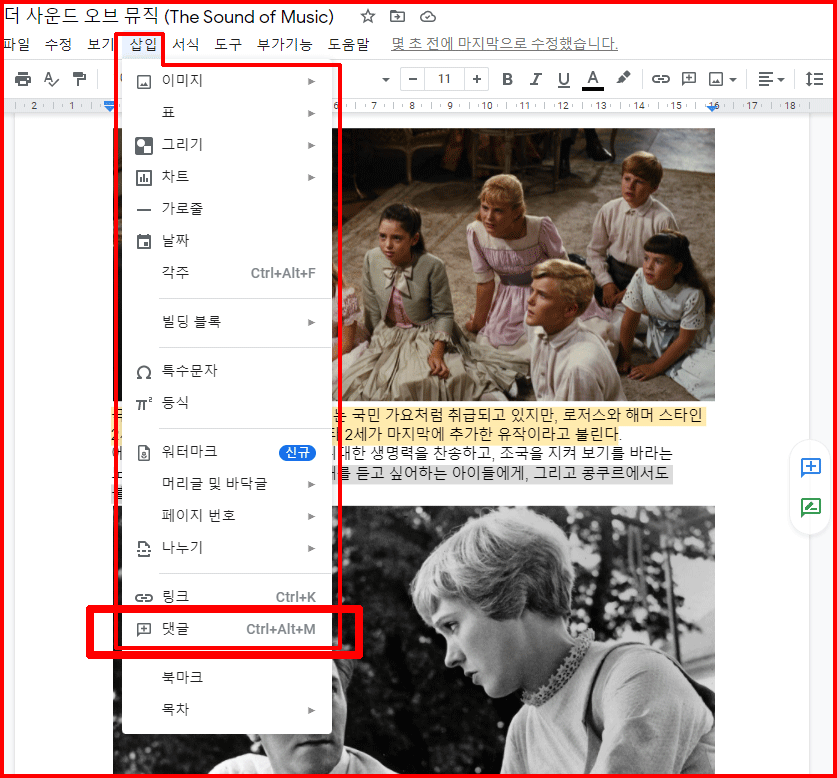This screenshot has height=778, width=837.
Task: Expand the 나누기 break submenu
Action: pos(227,548)
